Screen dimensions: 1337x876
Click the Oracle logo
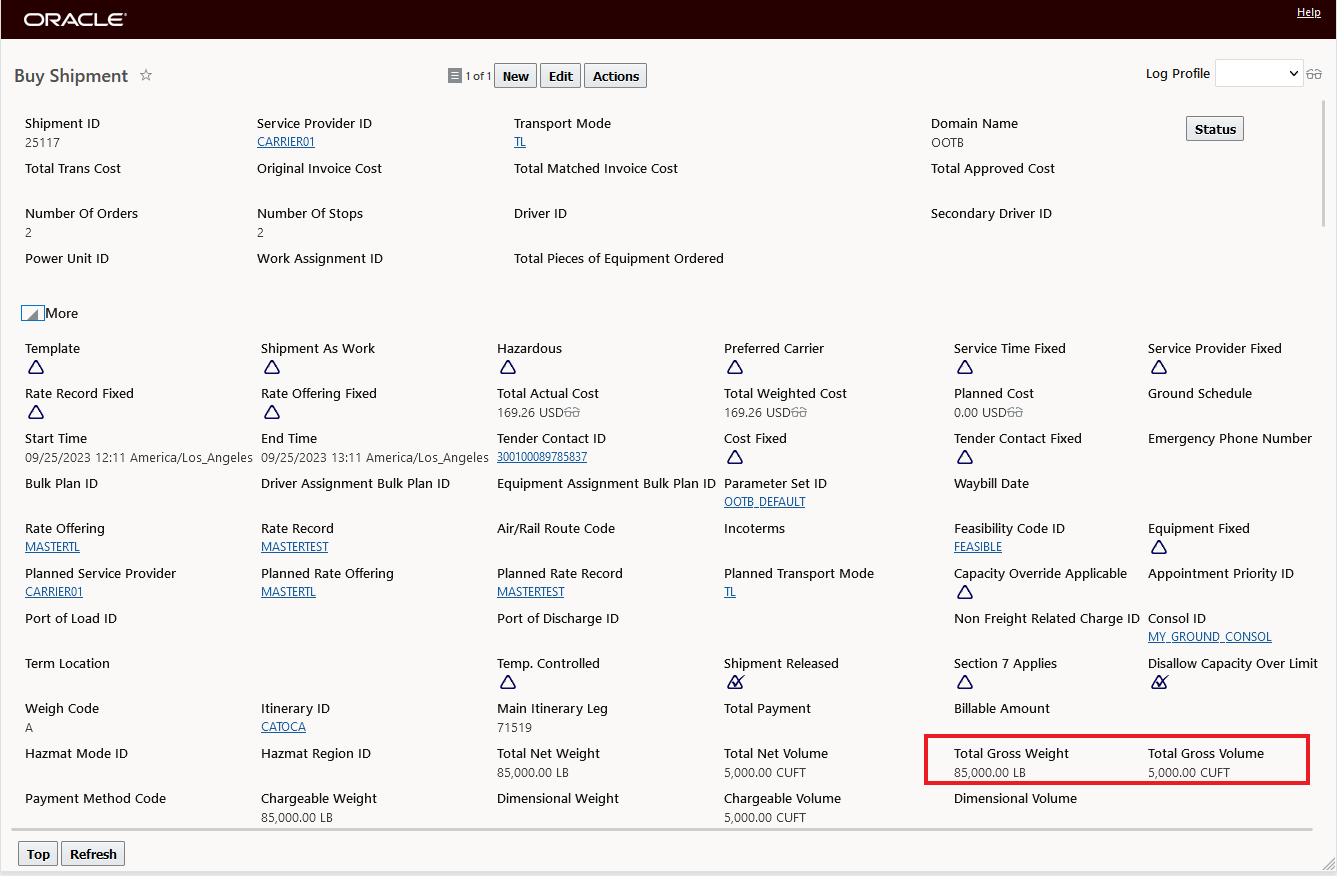coord(75,19)
